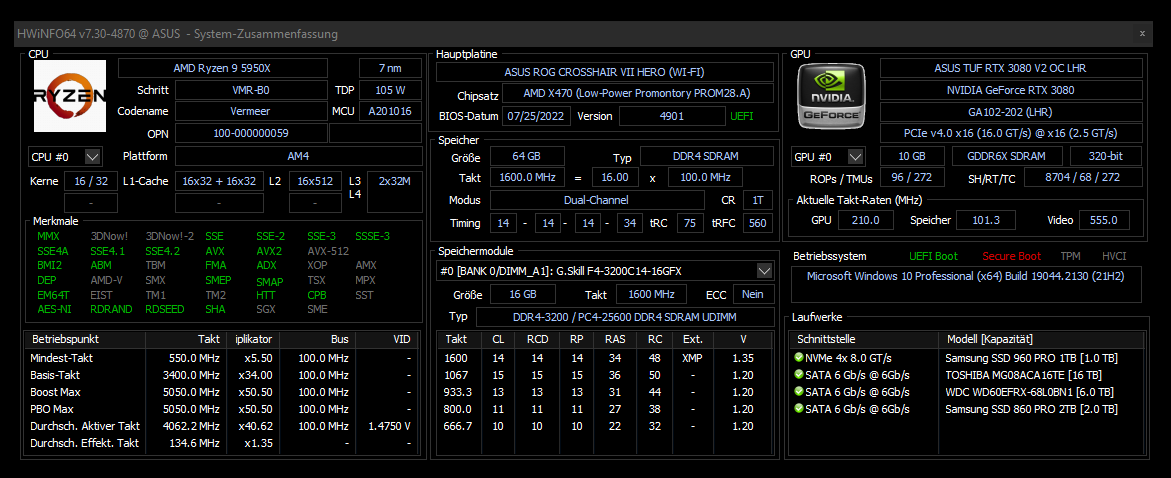
Task: Select the Basis-Takt row
Action: point(222,375)
